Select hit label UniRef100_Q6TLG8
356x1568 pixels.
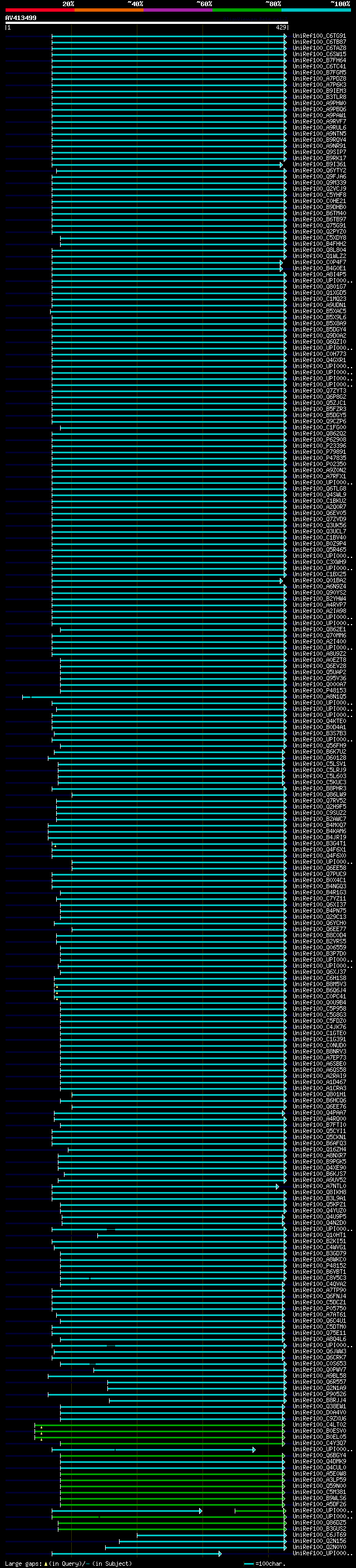tap(319, 489)
